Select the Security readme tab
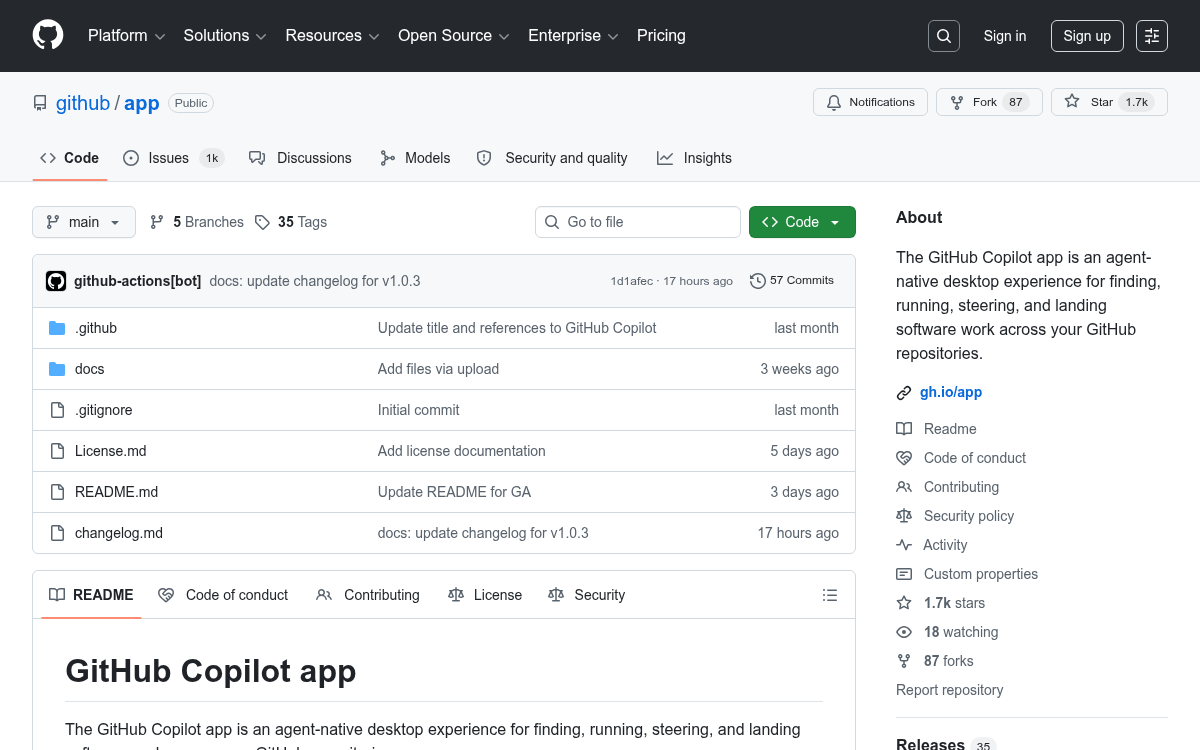The width and height of the screenshot is (1200, 750). [x=587, y=595]
